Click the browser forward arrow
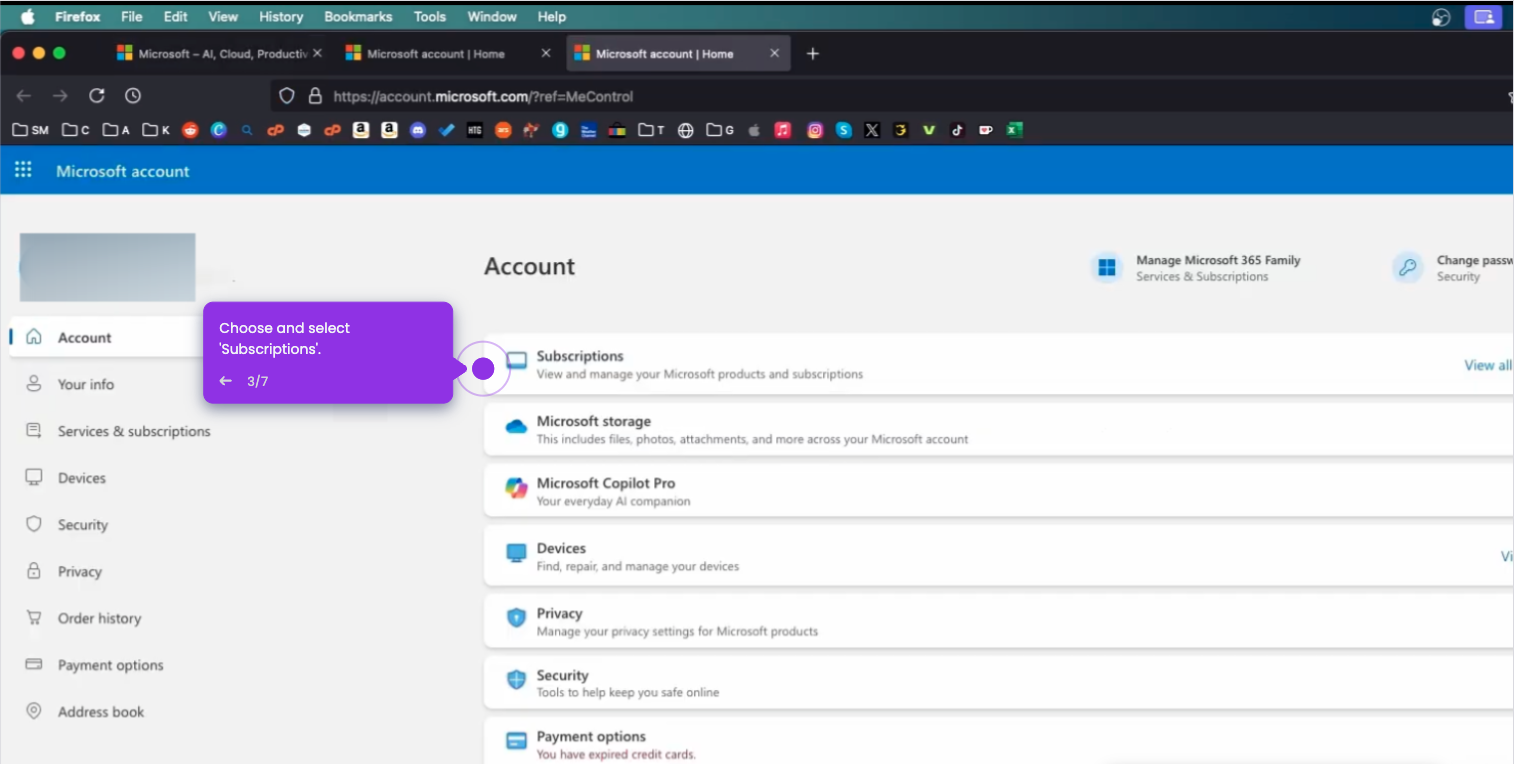 click(x=60, y=96)
